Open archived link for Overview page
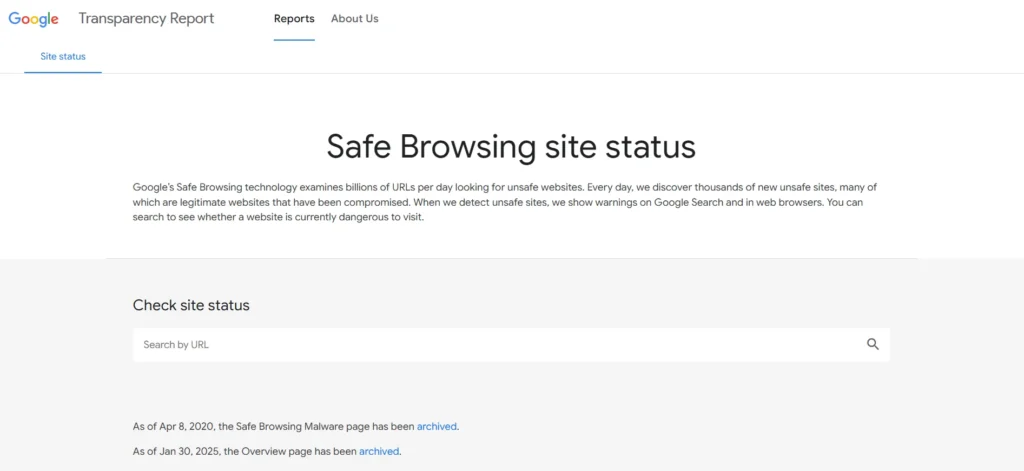The height and width of the screenshot is (471, 1024). 379,451
